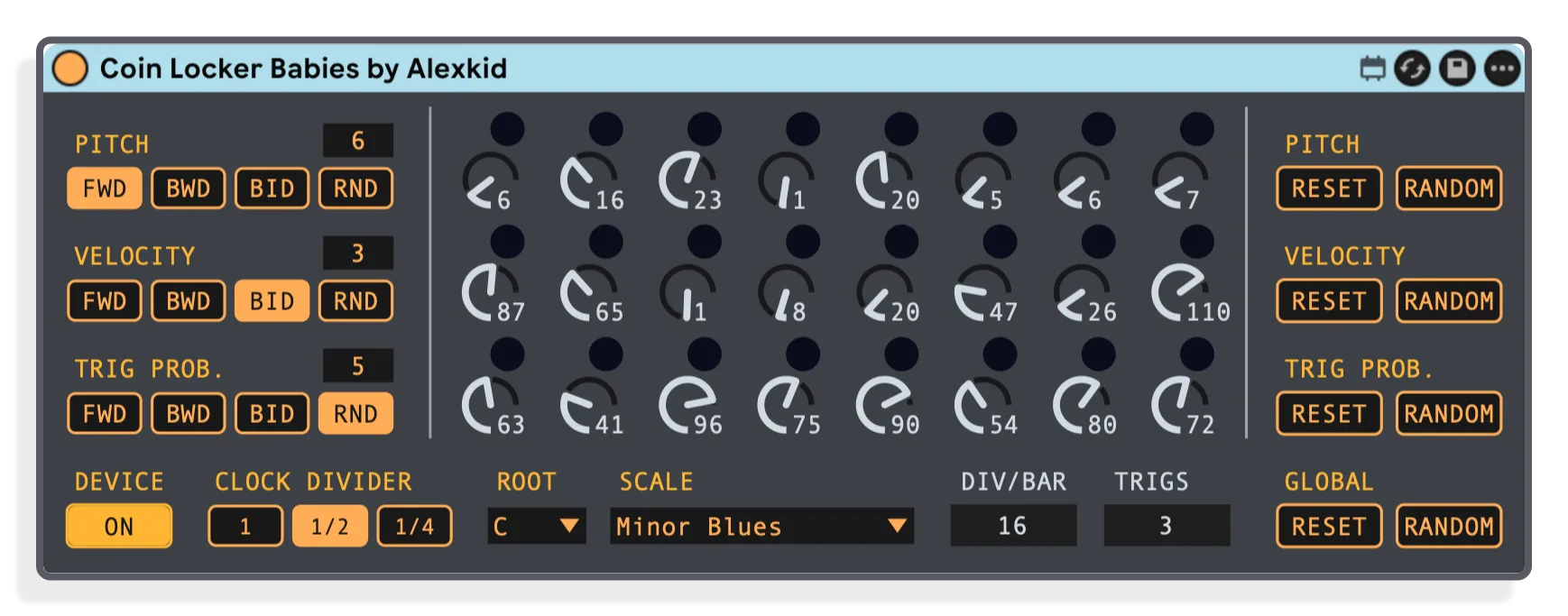The height and width of the screenshot is (616, 1568).
Task: Click the save preset disk icon
Action: [x=1457, y=69]
